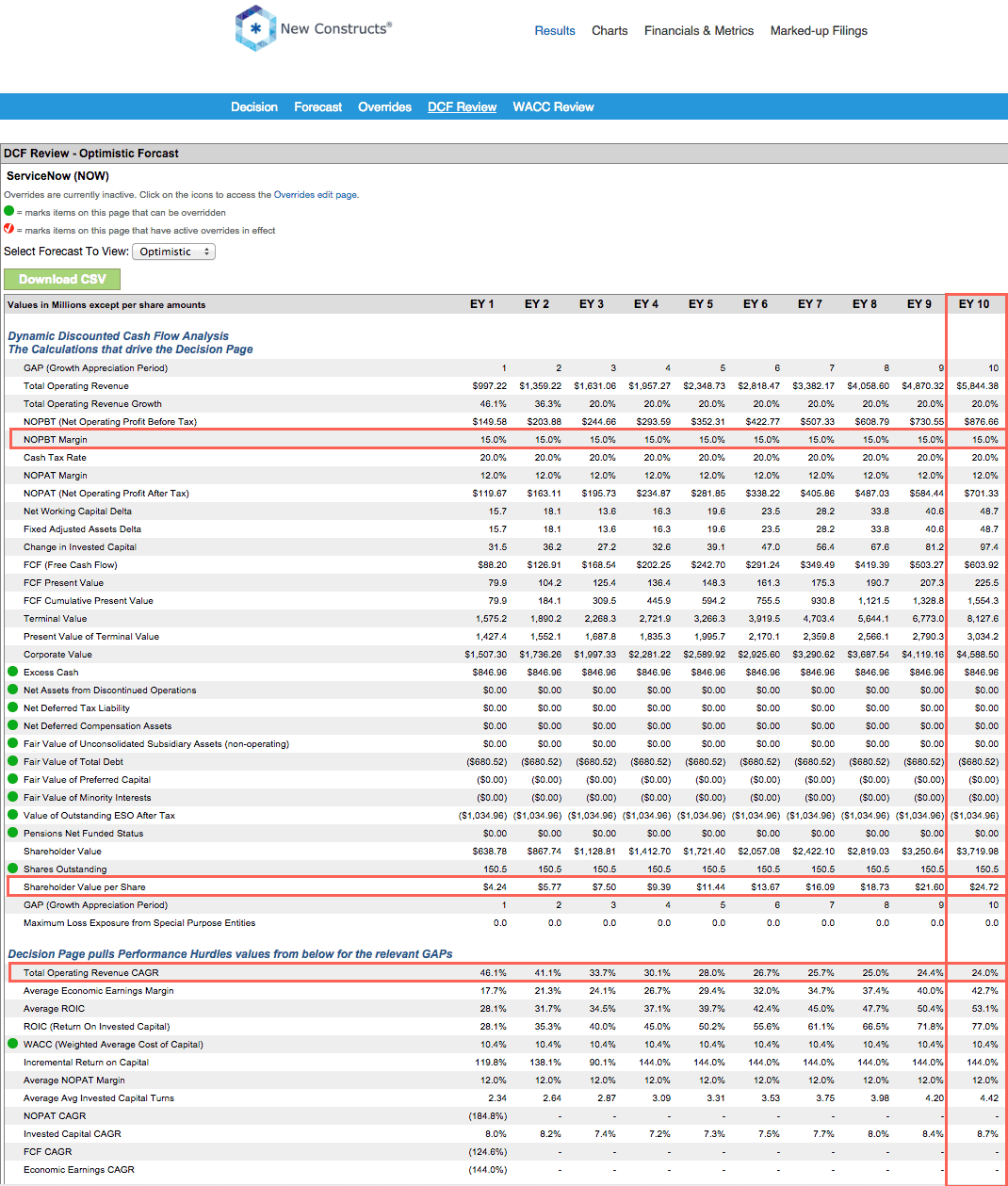Follow the Overrides edit page link
Screen dimensions: 1008x1186
pos(316,195)
